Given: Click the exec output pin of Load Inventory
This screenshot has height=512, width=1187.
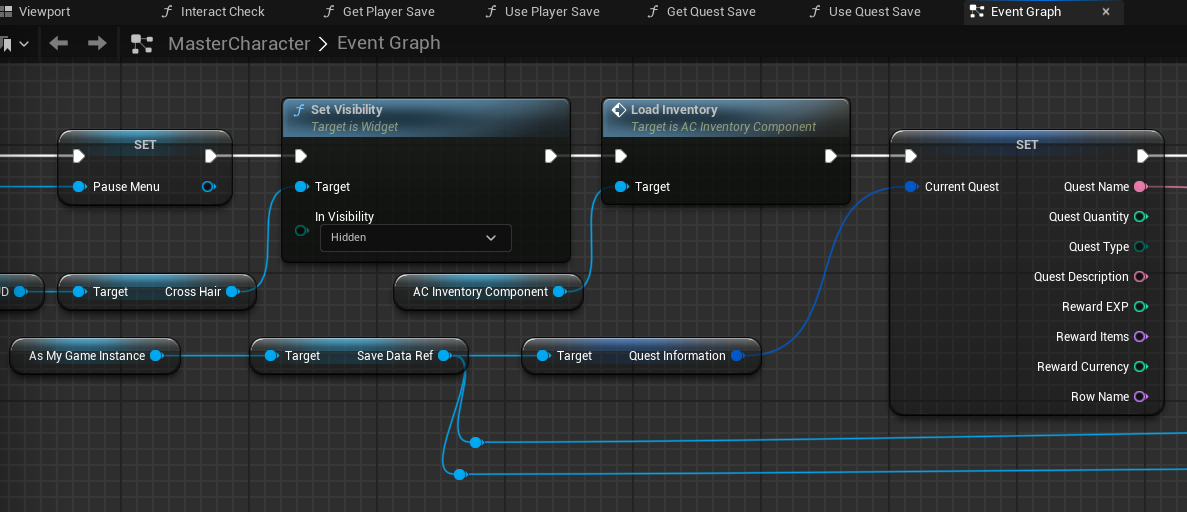Looking at the screenshot, I should pos(831,156).
